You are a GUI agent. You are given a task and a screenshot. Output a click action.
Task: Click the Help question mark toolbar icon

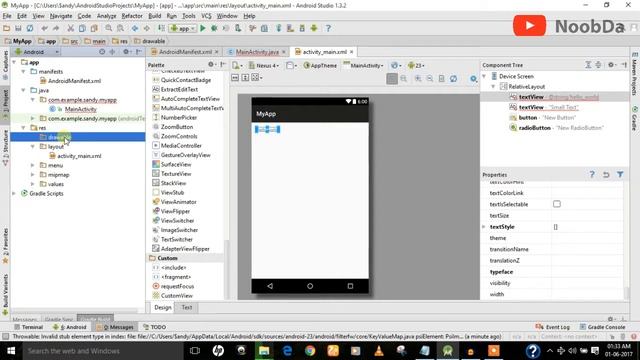point(328,29)
